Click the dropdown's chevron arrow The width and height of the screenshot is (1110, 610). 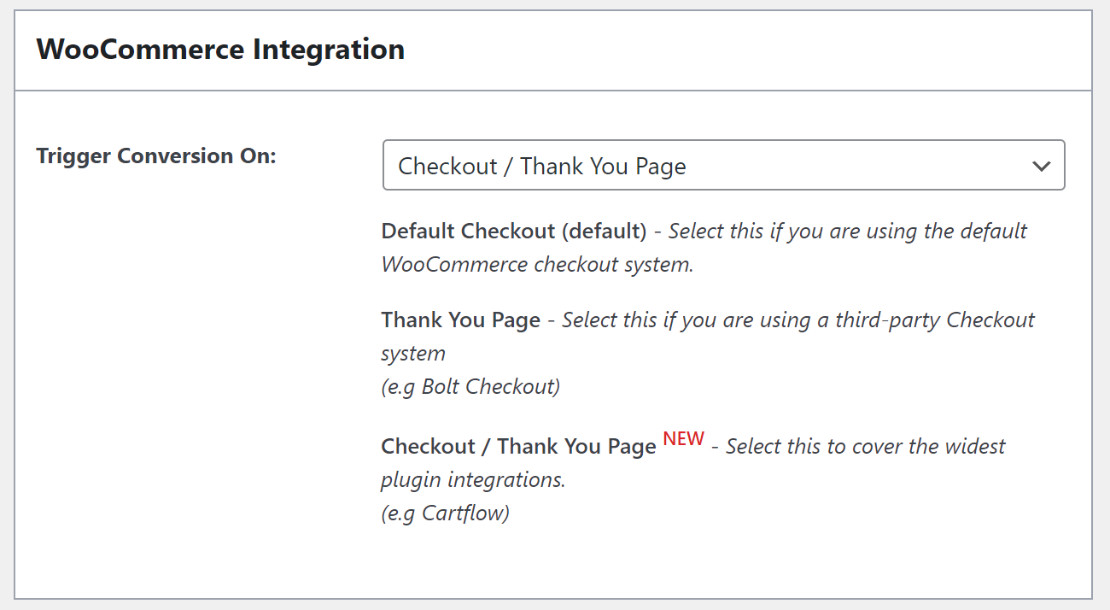pos(1041,166)
